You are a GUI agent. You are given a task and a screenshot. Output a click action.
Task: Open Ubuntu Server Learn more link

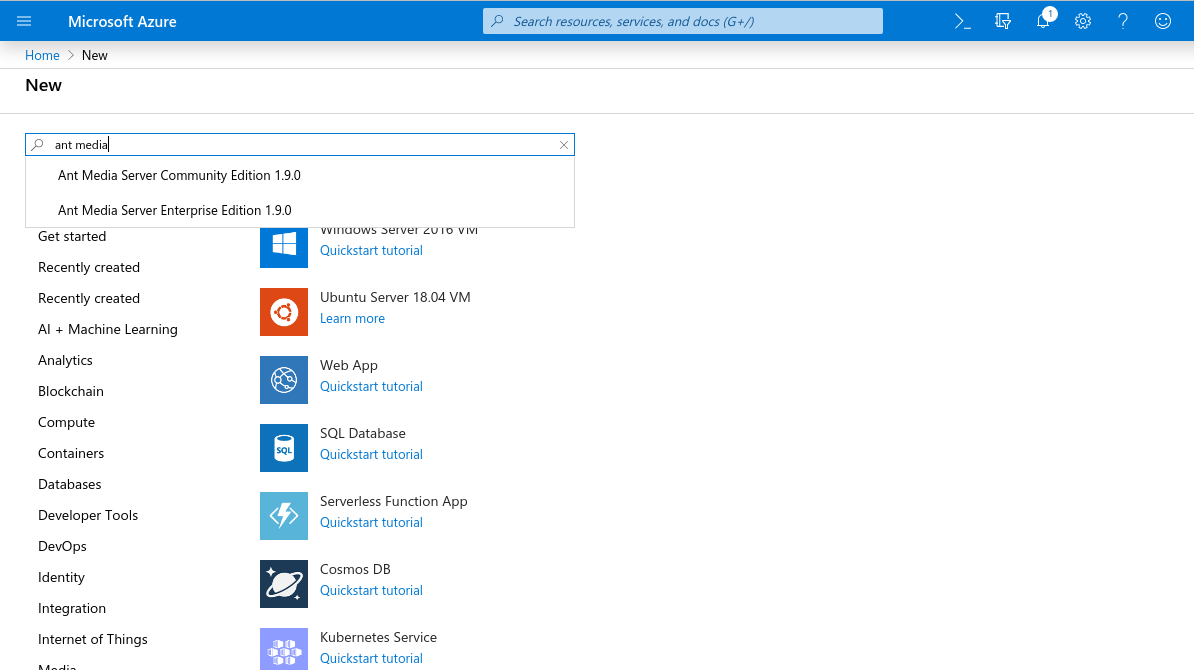click(x=352, y=318)
